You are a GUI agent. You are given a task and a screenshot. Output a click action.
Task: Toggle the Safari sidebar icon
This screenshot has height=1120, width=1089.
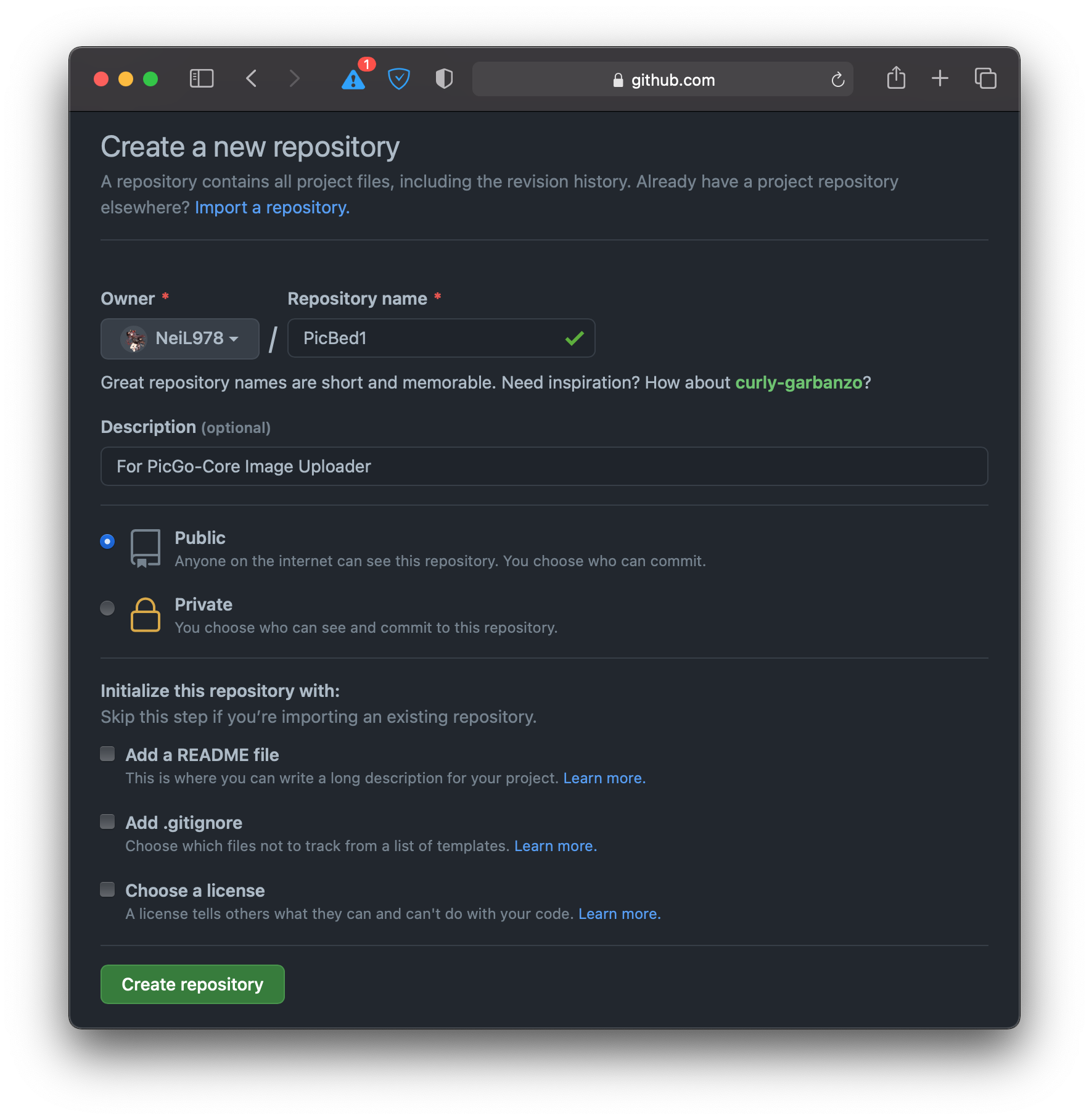coord(201,78)
